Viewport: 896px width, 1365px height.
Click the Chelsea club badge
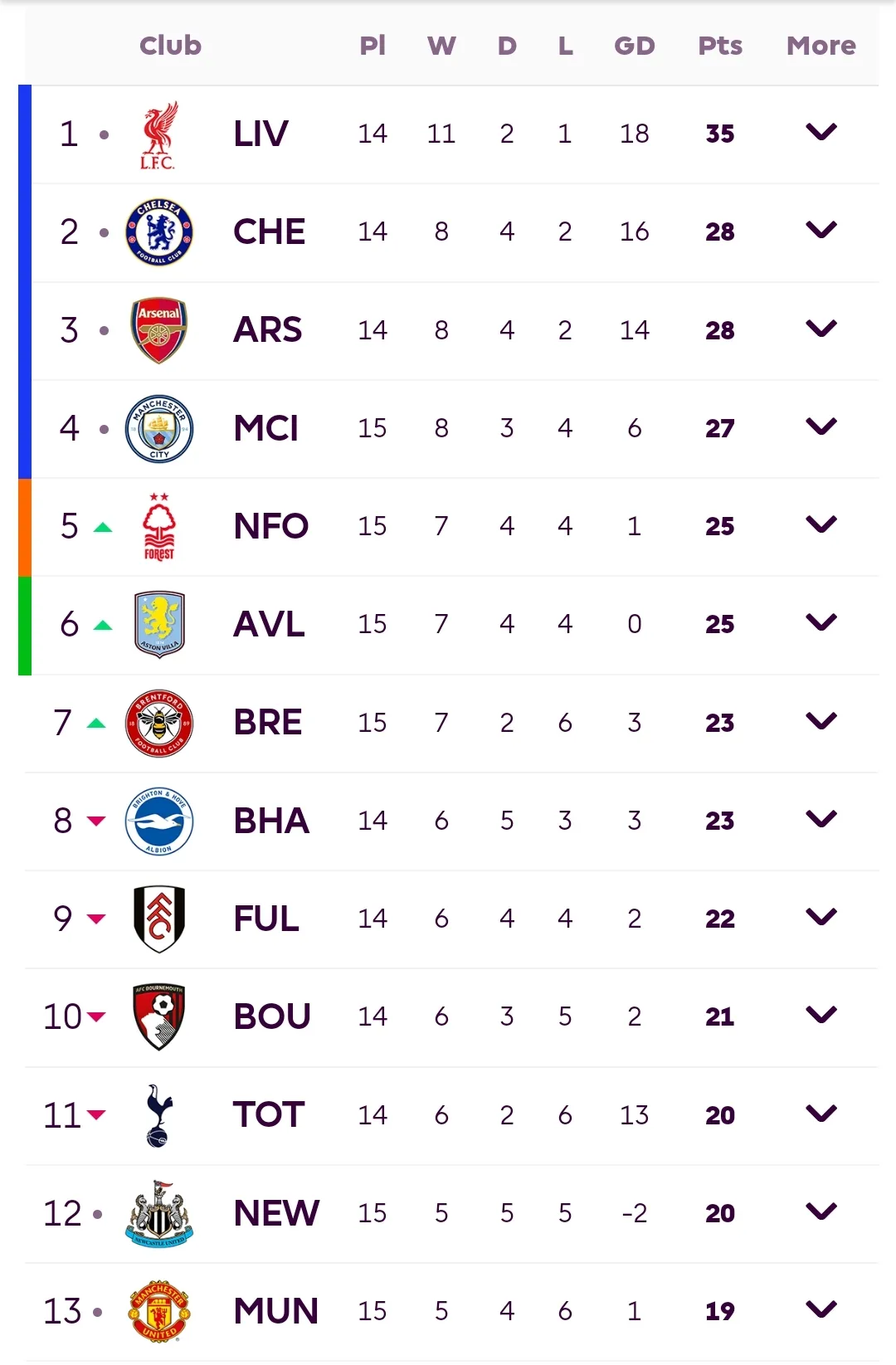coord(158,232)
